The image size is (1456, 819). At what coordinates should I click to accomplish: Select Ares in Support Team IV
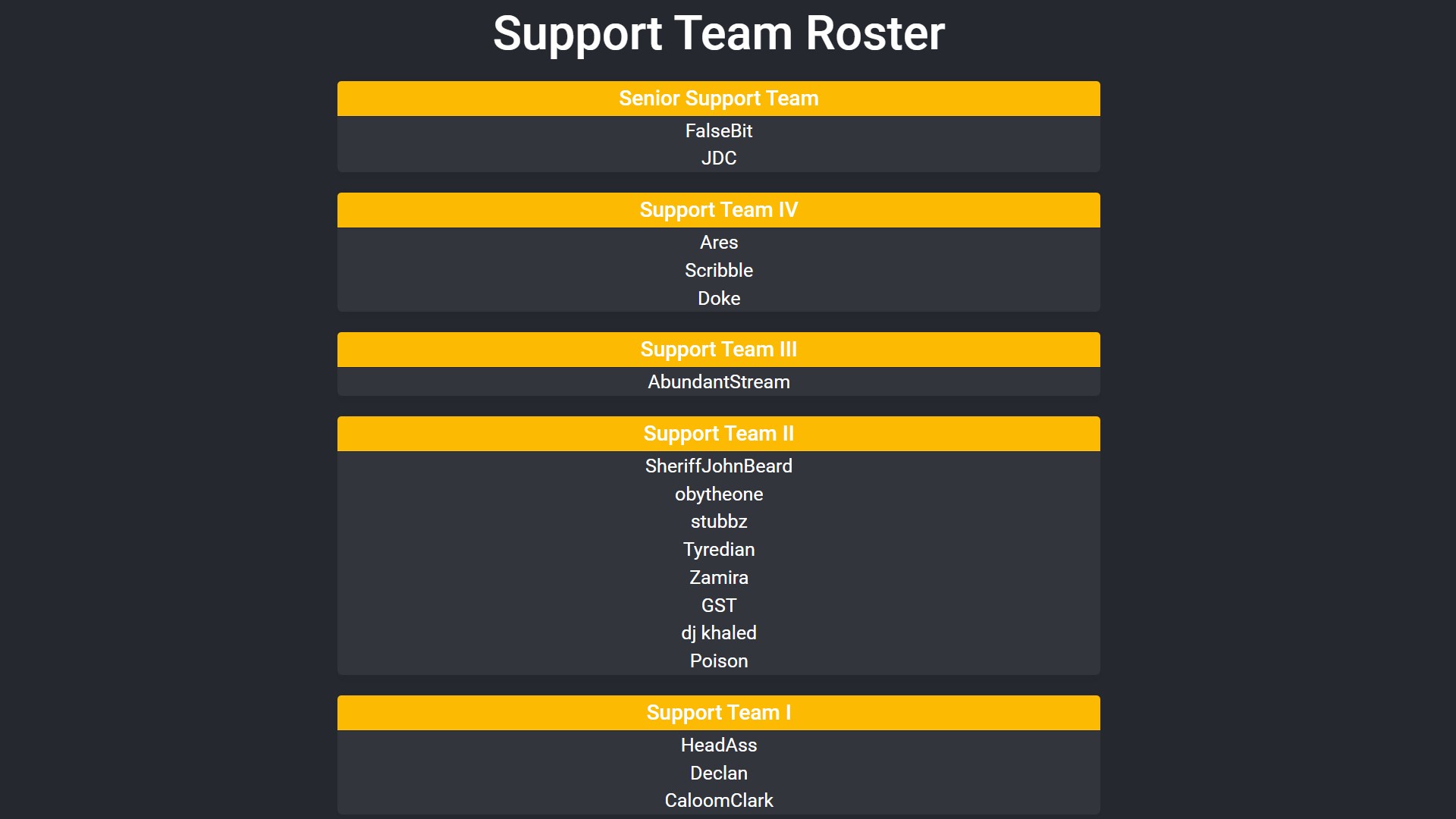pos(718,243)
